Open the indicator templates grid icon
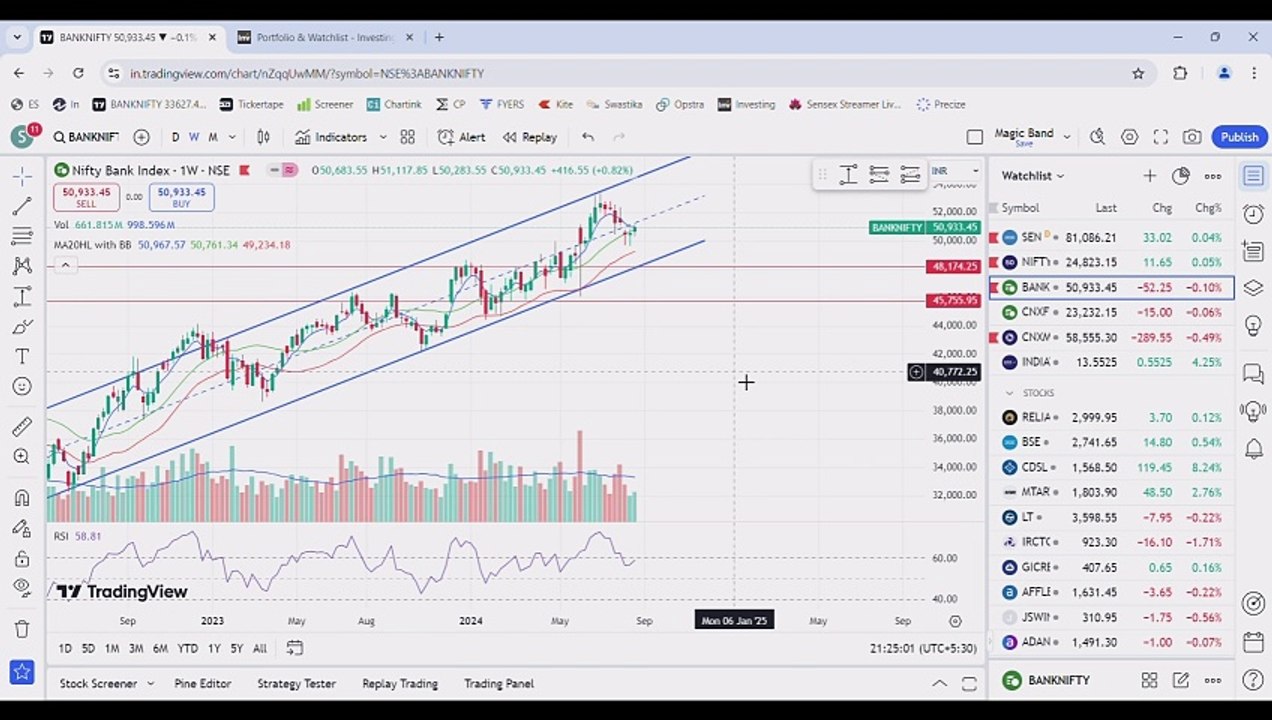The height and width of the screenshot is (720, 1272). click(408, 137)
